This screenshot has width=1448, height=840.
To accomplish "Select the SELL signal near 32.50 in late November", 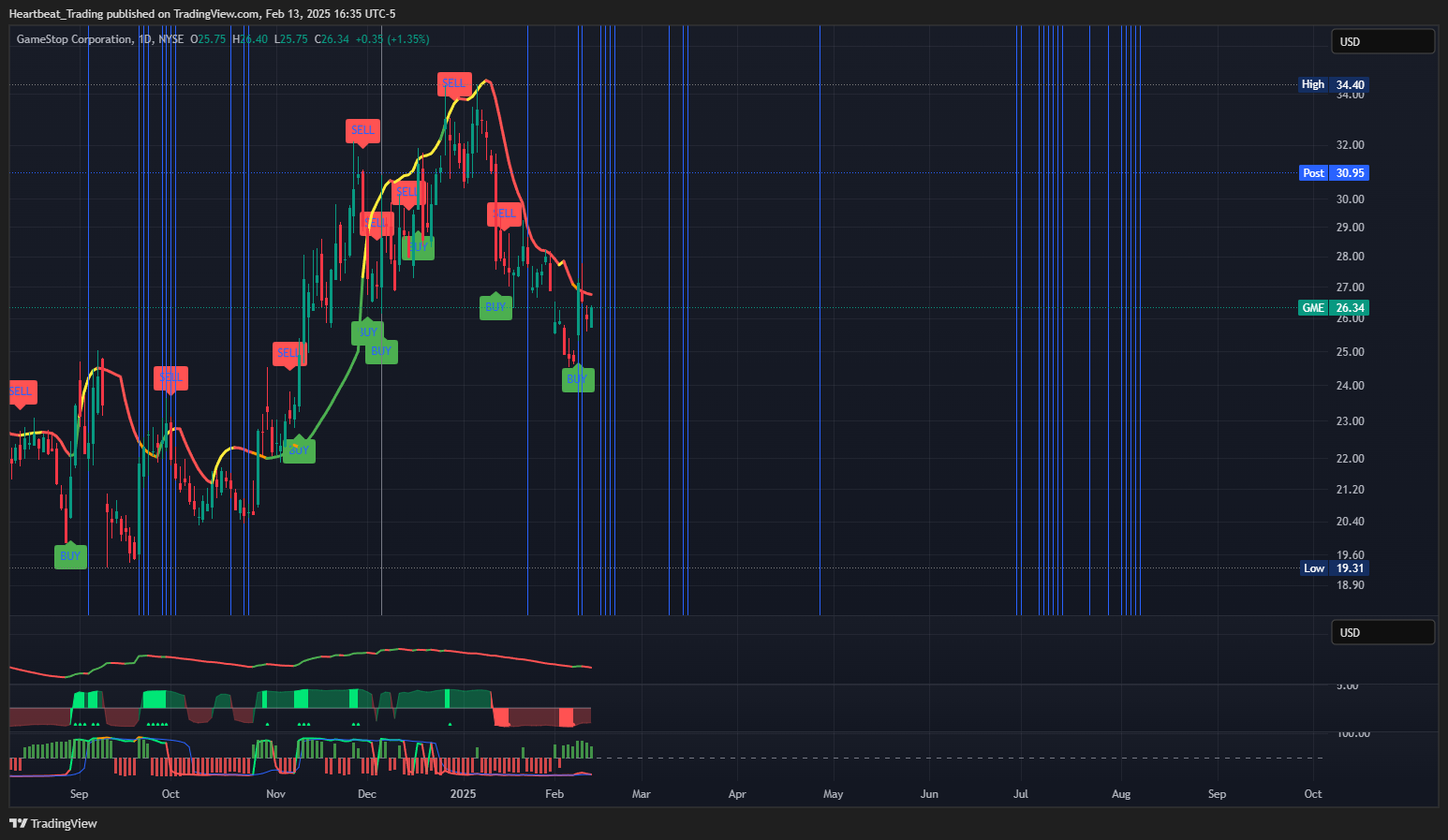I will coord(362,130).
